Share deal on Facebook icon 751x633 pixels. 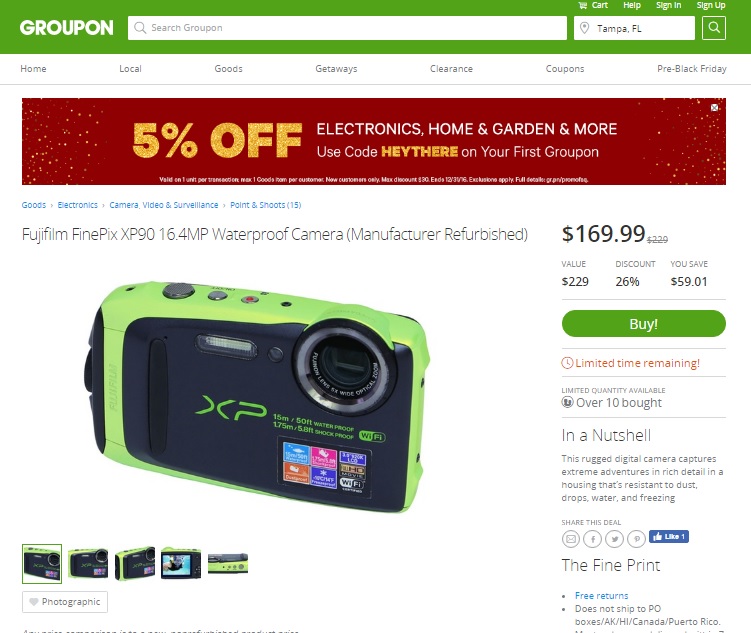592,539
